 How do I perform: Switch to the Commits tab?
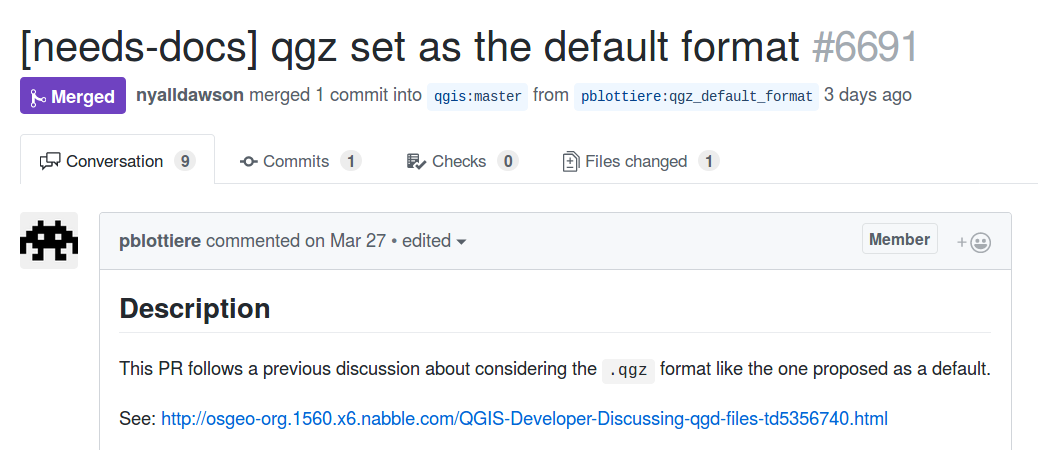pos(301,161)
